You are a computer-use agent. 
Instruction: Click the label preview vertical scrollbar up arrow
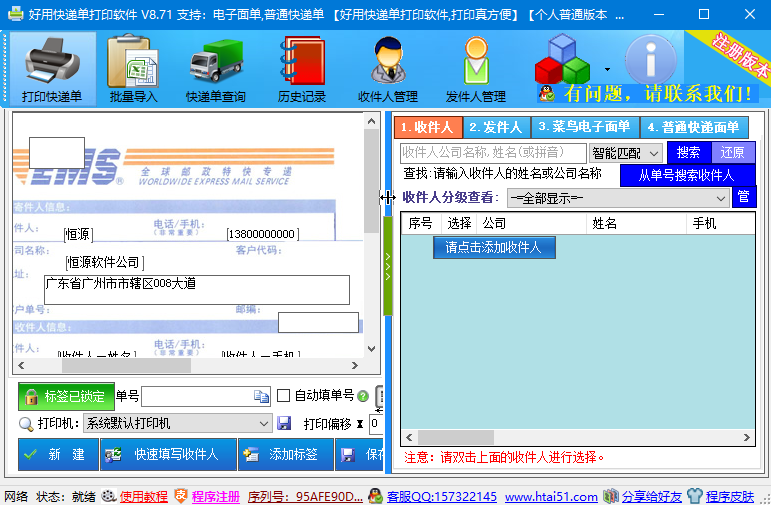tap(372, 121)
